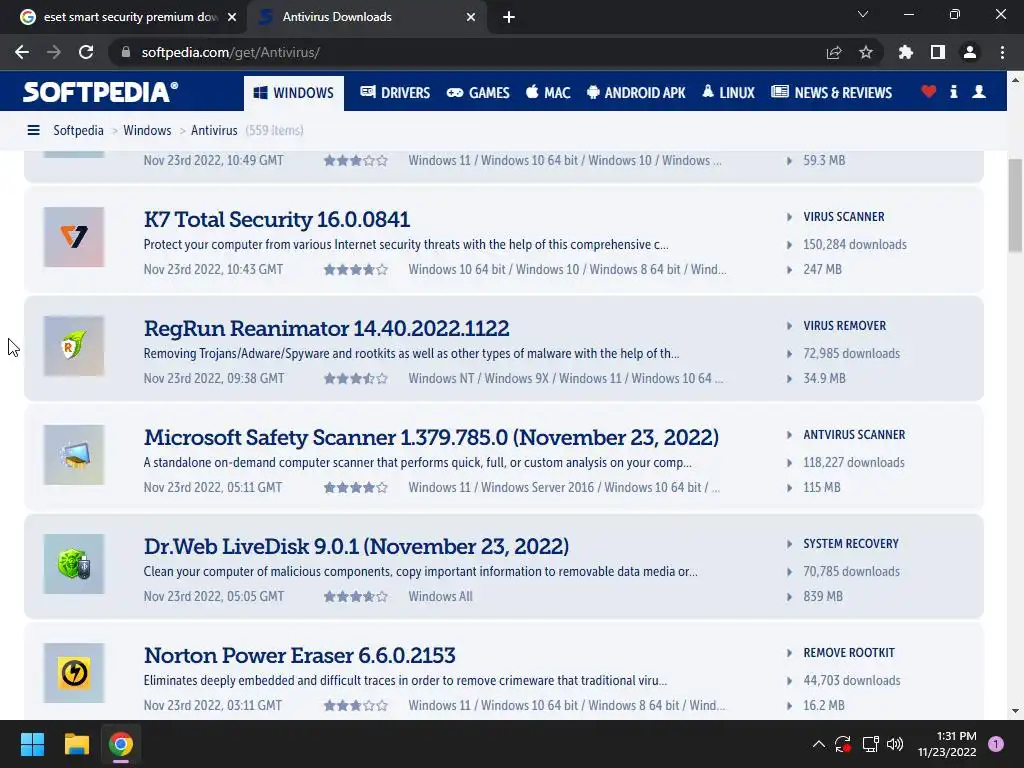This screenshot has height=768, width=1024.
Task: Click the K7 Total Security app icon
Action: tap(74, 237)
